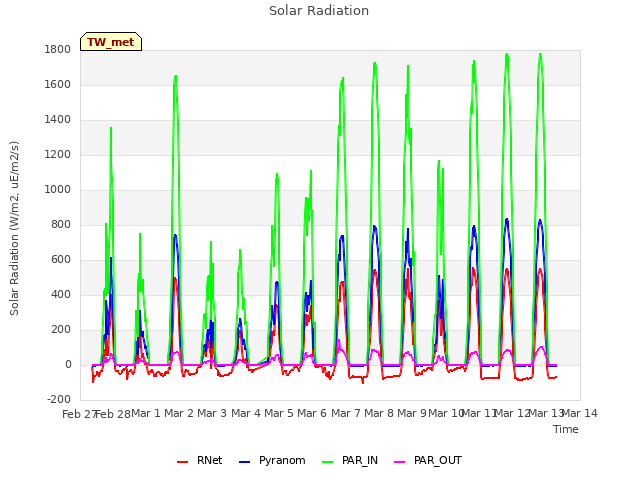
Task: Click the Mar 2 x-axis label
Action: [x=179, y=413]
